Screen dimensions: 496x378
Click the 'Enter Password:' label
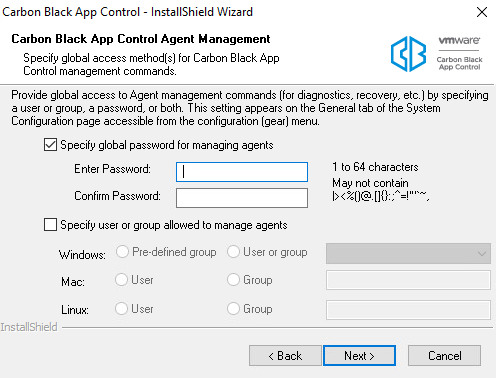click(x=112, y=169)
